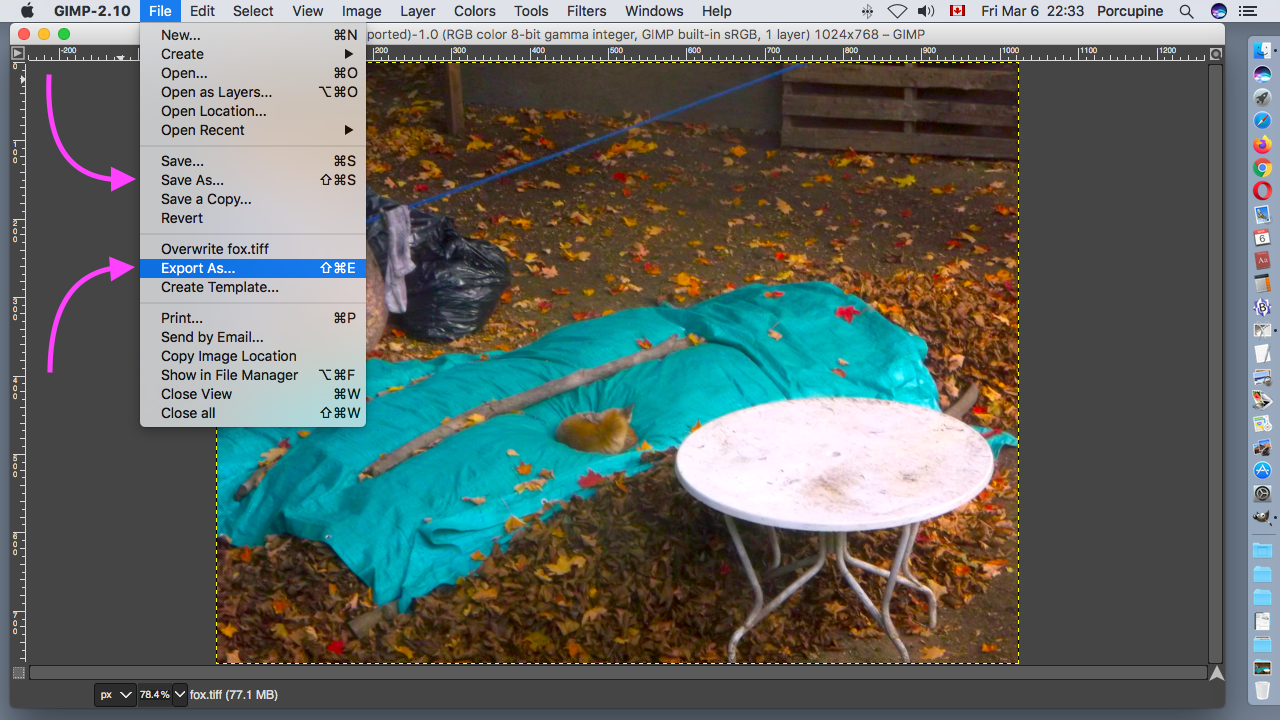The image size is (1280, 720).
Task: Open Chrome from the Dock
Action: 1262,167
